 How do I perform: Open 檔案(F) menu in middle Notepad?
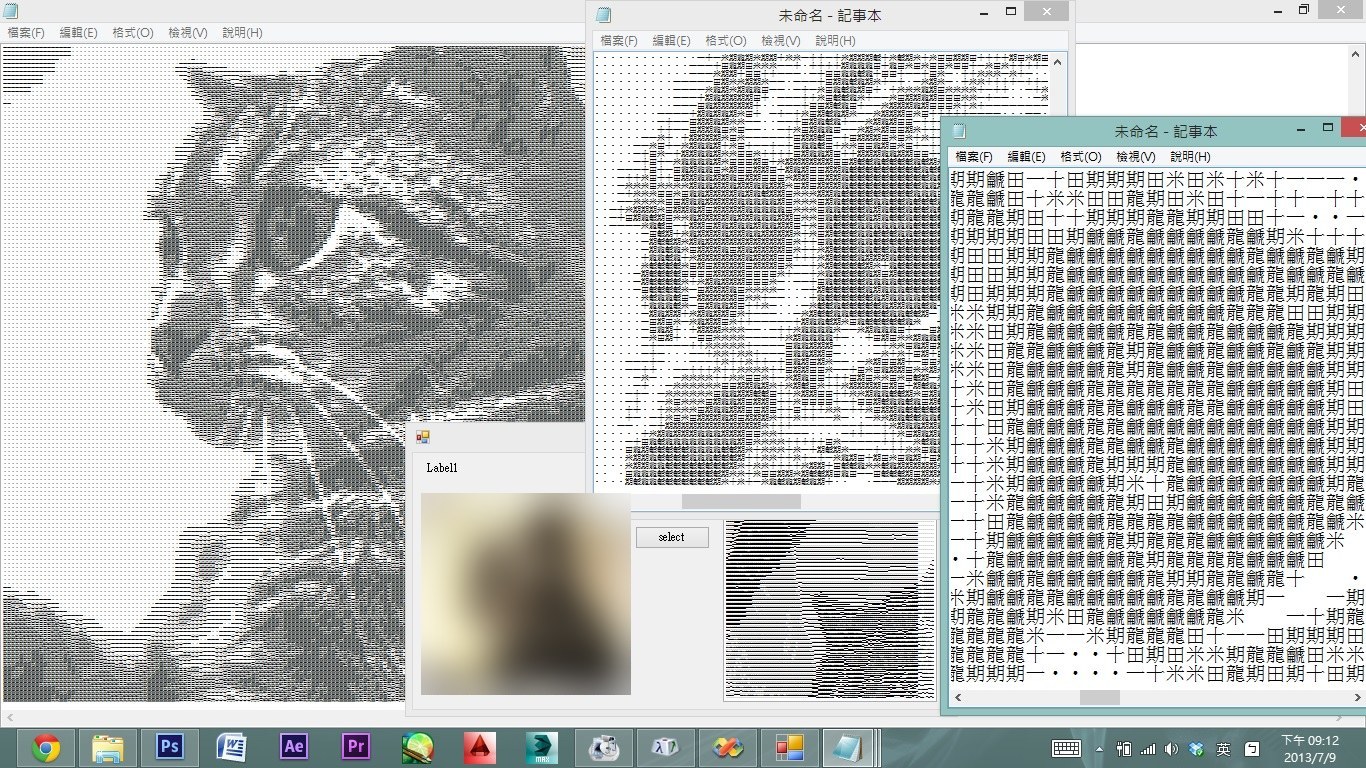point(619,41)
